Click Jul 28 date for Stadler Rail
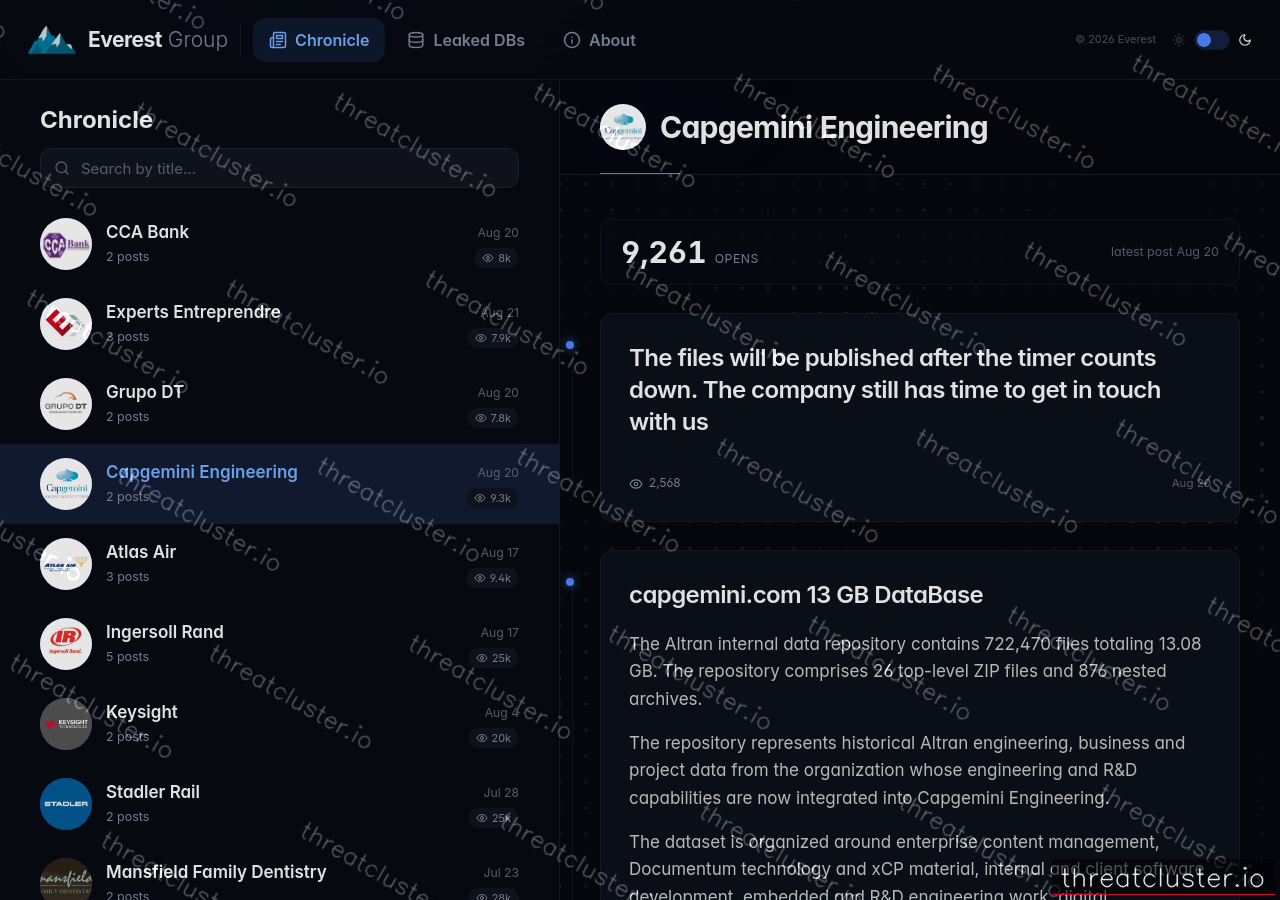Viewport: 1280px width, 900px height. click(501, 793)
